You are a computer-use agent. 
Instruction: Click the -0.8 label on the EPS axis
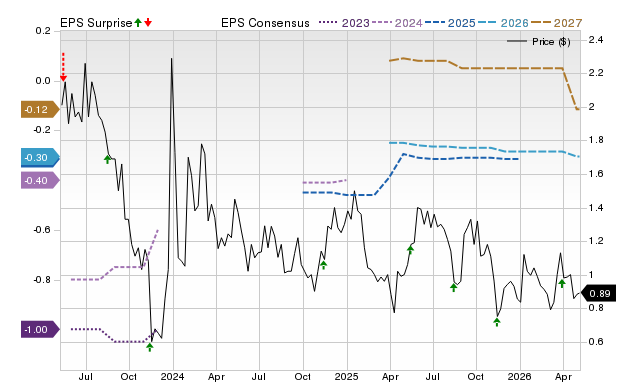42,280
